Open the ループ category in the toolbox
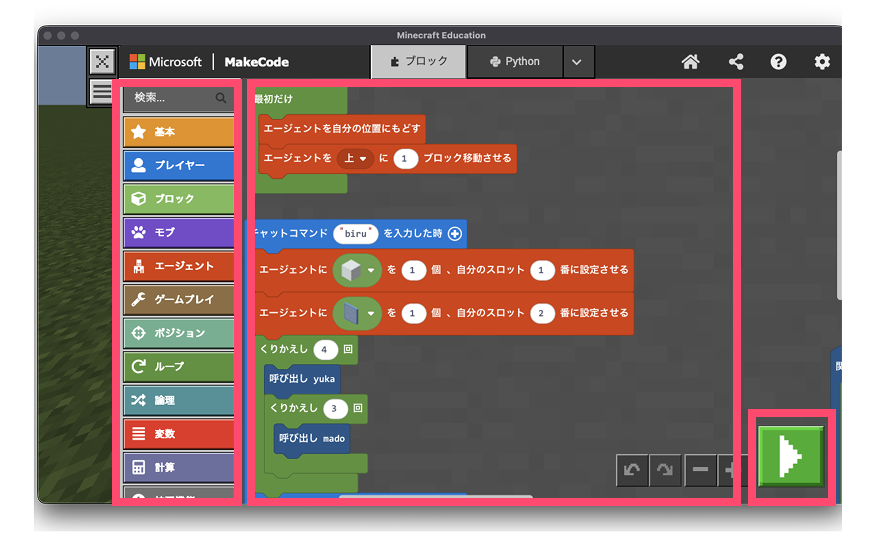The height and width of the screenshot is (554, 884). (x=180, y=367)
